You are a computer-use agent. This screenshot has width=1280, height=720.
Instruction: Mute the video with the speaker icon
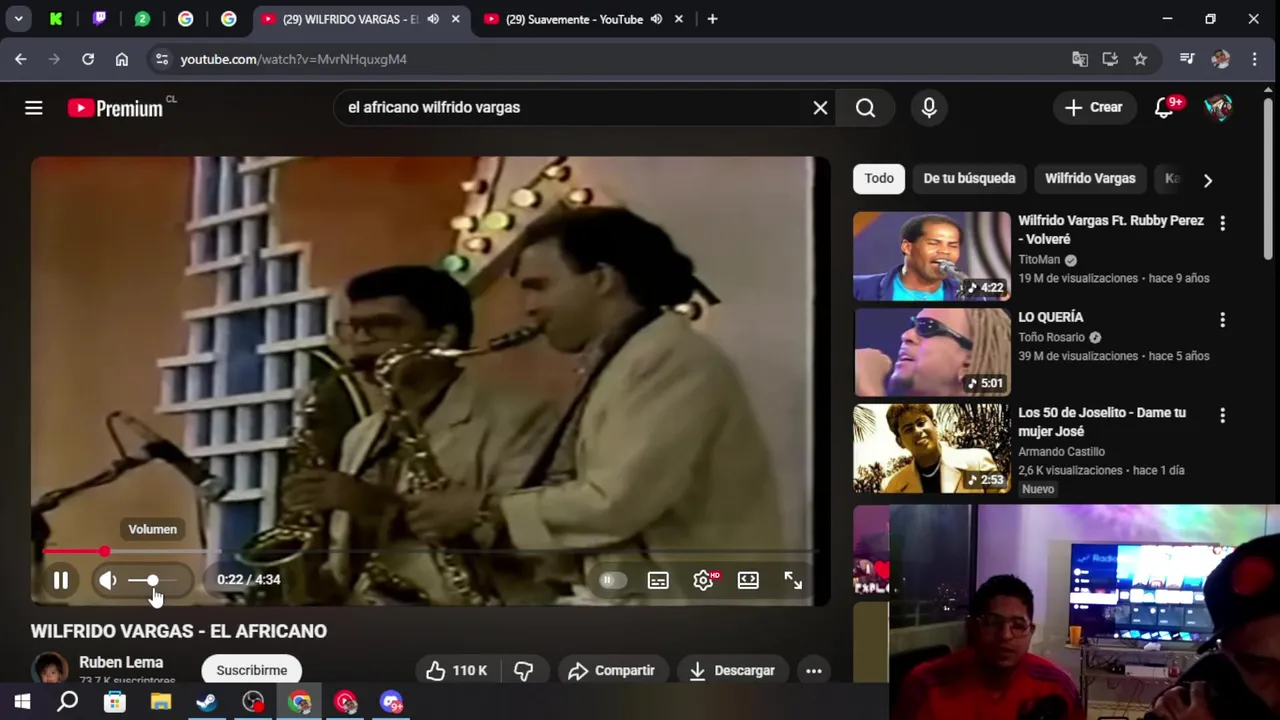(108, 580)
